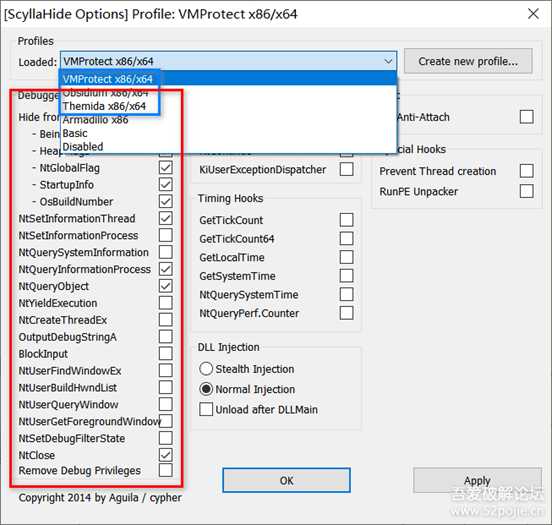This screenshot has width=552, height=525.
Task: Enable RunPE Unpacker checkbox
Action: [x=527, y=192]
